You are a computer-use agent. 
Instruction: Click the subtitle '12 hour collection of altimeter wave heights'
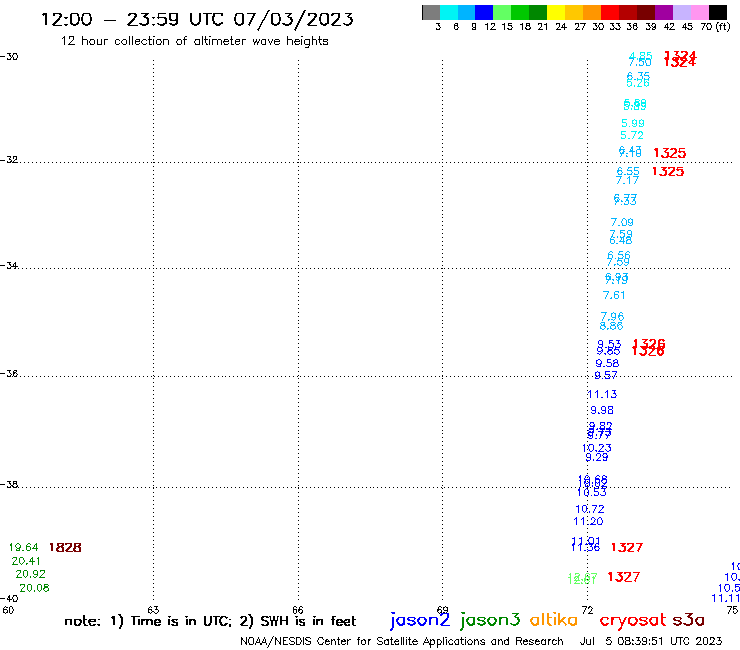coord(194,41)
